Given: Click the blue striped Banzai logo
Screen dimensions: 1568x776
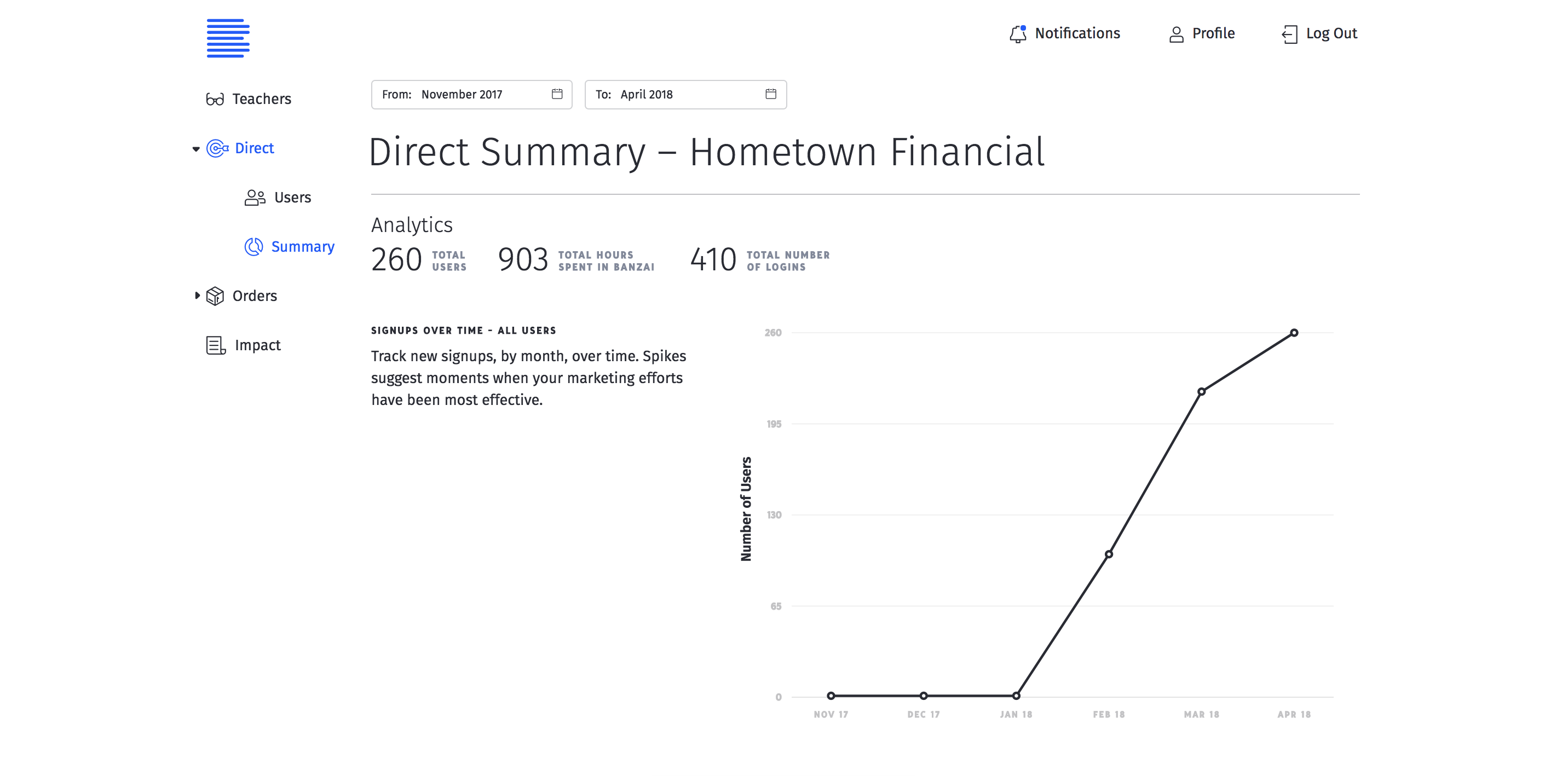Looking at the screenshot, I should tap(228, 38).
